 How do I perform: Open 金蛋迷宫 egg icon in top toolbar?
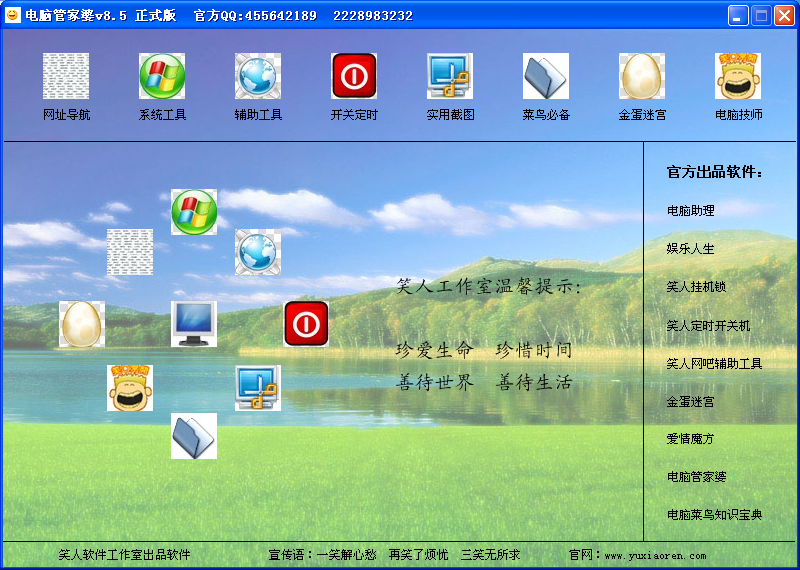click(x=642, y=77)
